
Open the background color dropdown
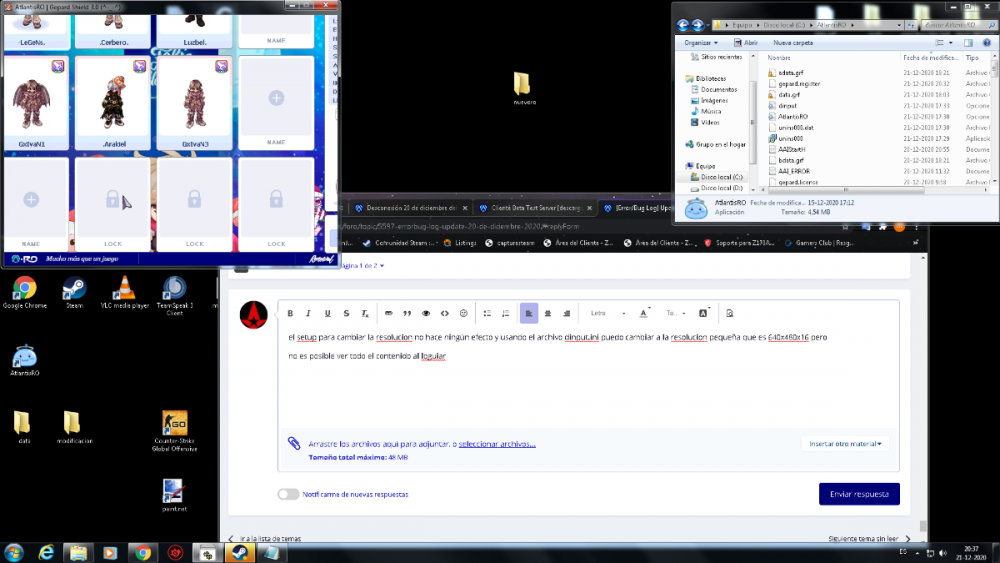[x=704, y=313]
